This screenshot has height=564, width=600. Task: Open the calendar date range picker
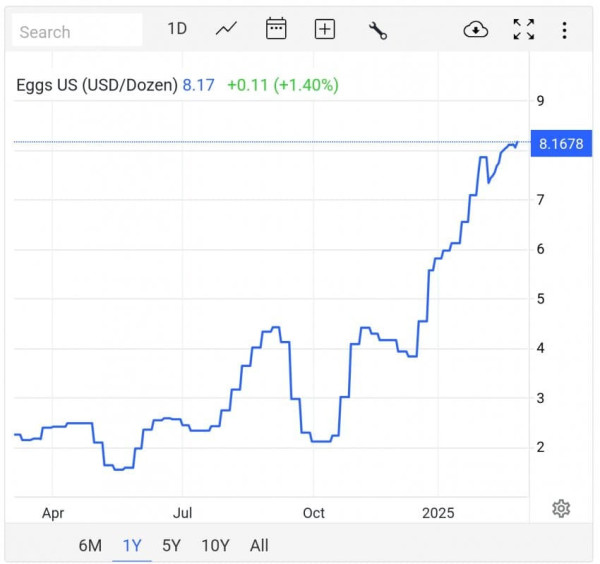coord(276,29)
